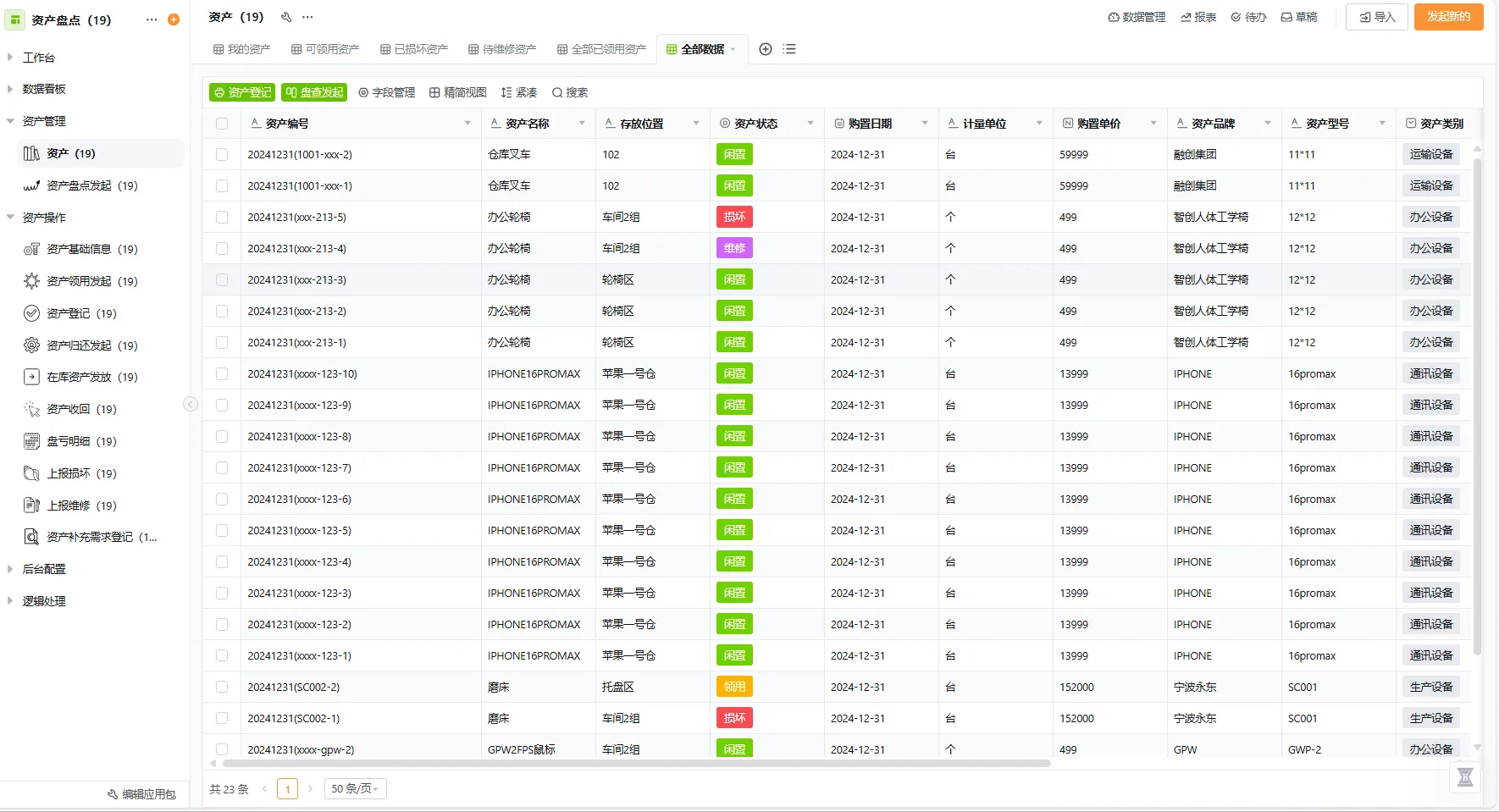This screenshot has width=1499, height=812.
Task: Click the 发起新的 button
Action: 1447,16
